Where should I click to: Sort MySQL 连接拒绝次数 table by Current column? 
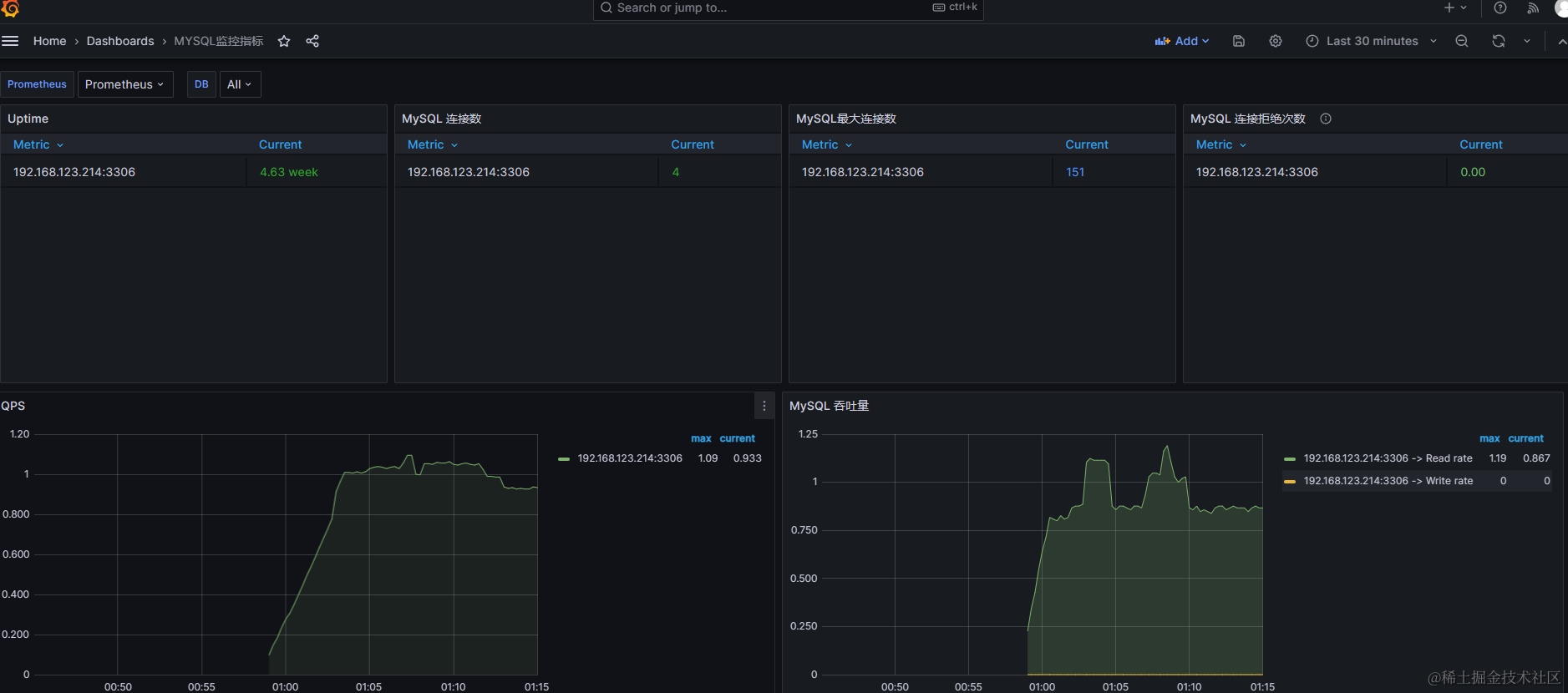(1481, 144)
